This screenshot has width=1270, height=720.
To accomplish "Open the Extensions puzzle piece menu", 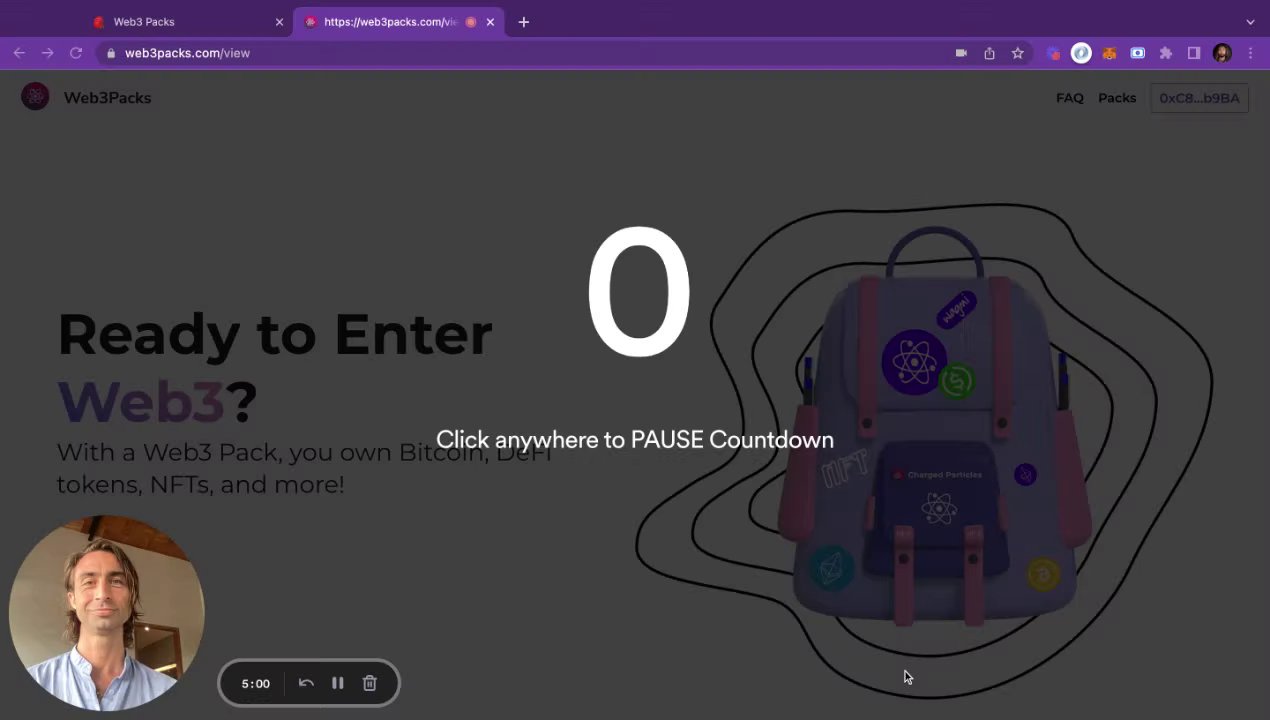I will pyautogui.click(x=1165, y=53).
